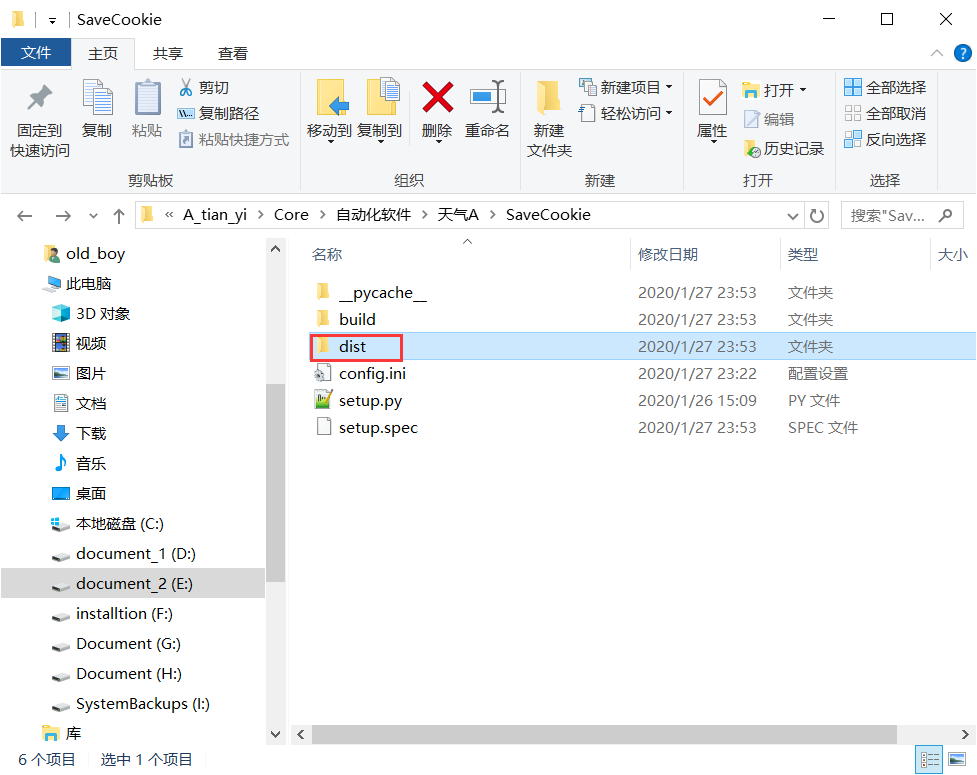
Task: Open Downloads (下载) in the sidebar
Action: [x=79, y=433]
